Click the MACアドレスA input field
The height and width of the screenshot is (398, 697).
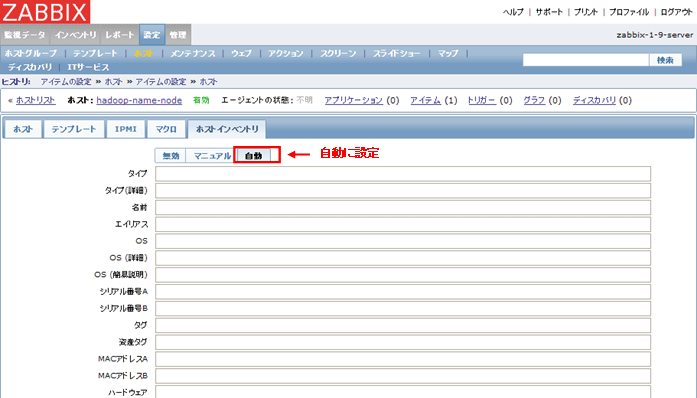point(403,359)
